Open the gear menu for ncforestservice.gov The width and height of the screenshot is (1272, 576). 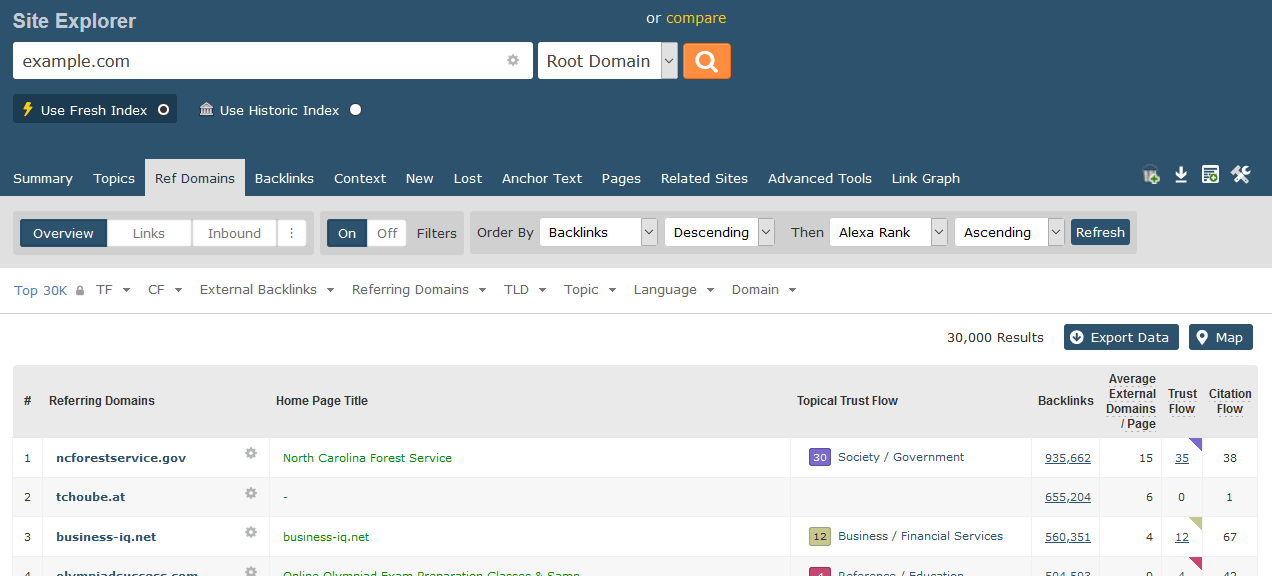click(251, 454)
